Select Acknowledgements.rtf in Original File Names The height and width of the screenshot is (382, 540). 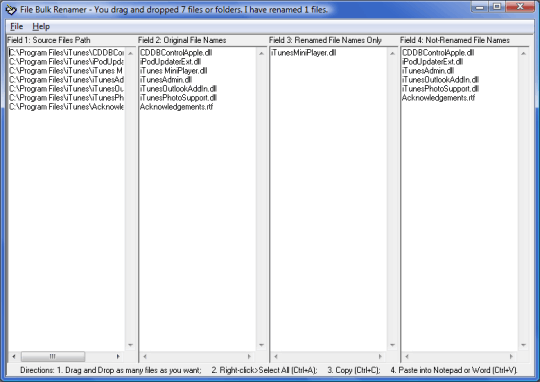176,107
